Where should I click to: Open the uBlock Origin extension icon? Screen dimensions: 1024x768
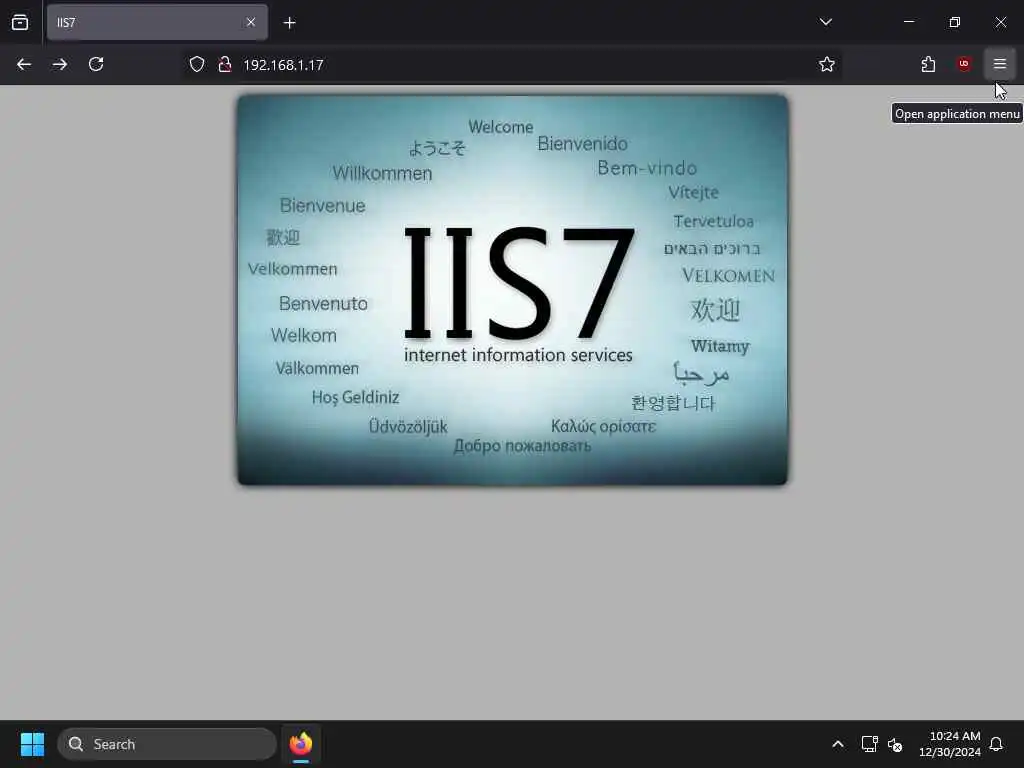point(964,64)
